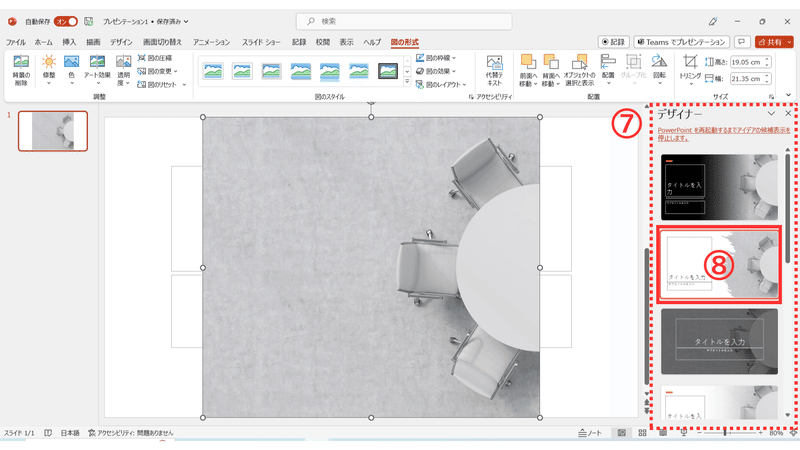Collapse the ribbon with the chevron
The width and height of the screenshot is (800, 450).
tap(789, 95)
